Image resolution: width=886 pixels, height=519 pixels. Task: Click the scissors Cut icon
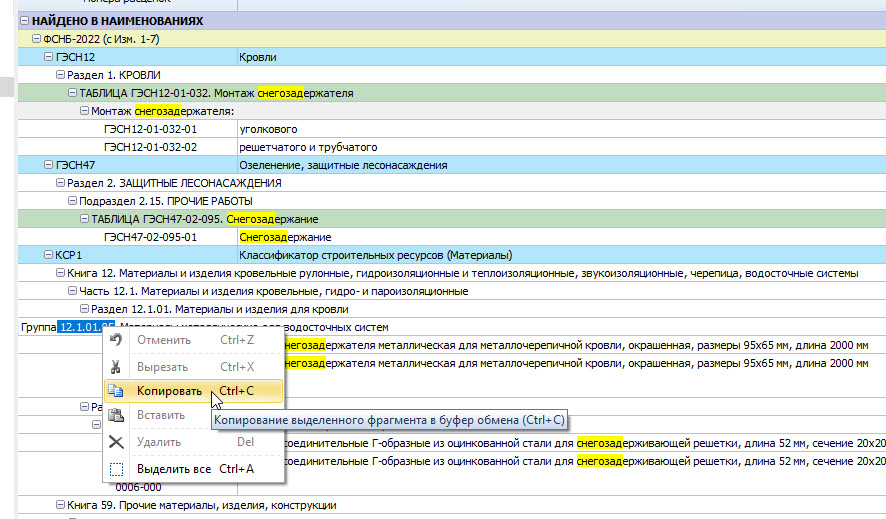[x=116, y=366]
